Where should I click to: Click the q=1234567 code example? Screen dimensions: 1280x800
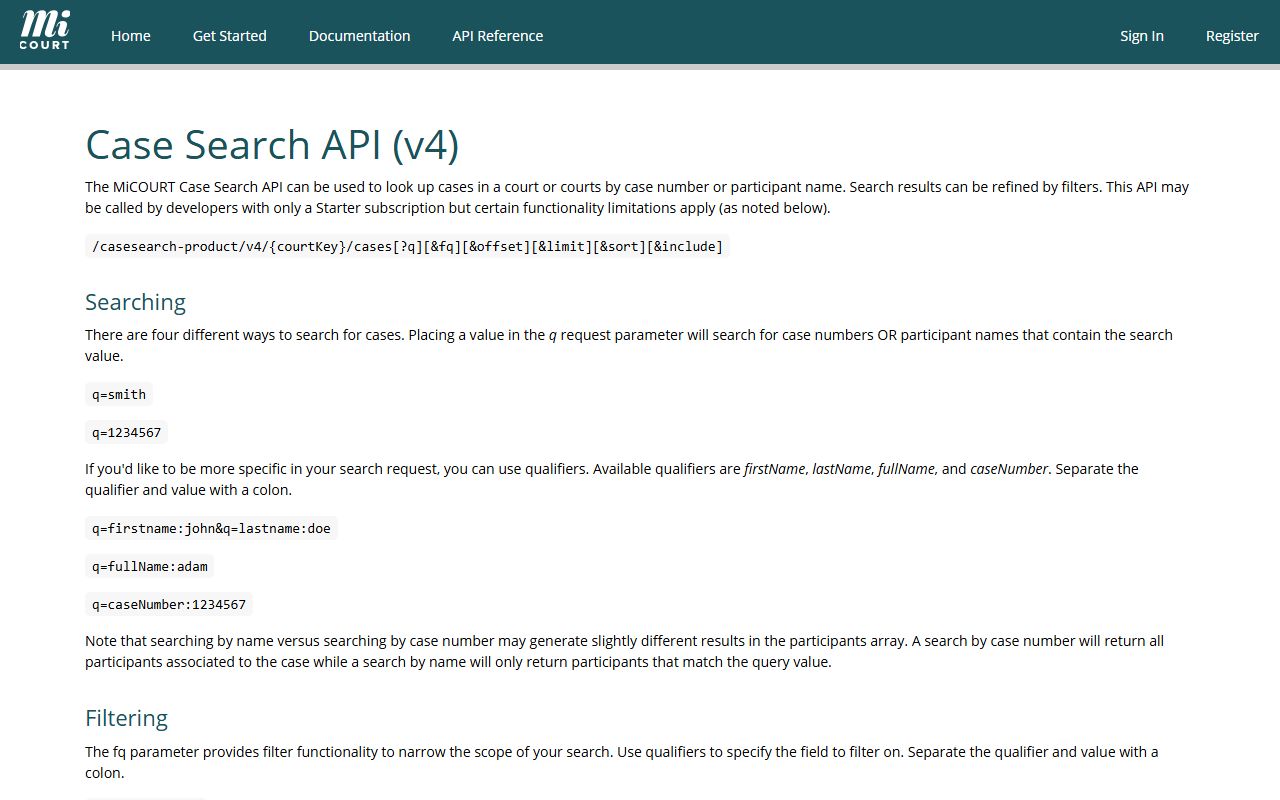pos(126,432)
